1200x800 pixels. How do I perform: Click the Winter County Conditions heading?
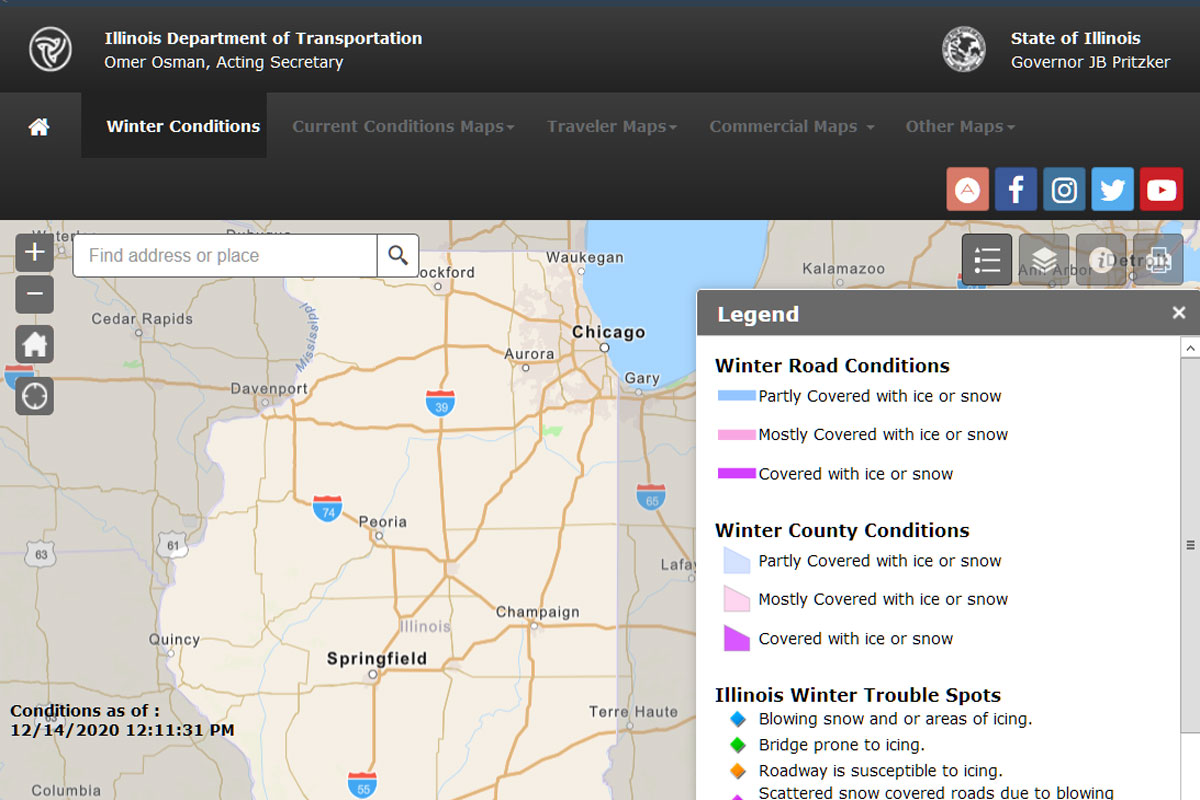[x=842, y=531]
